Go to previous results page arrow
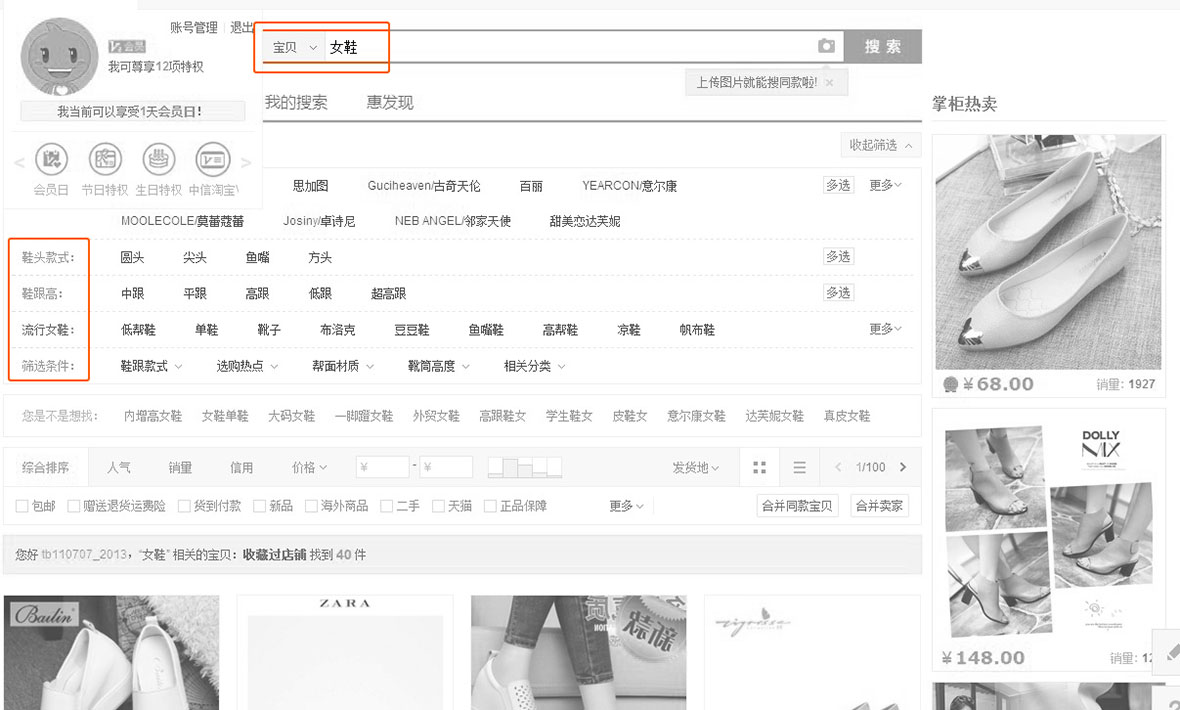 tap(838, 468)
